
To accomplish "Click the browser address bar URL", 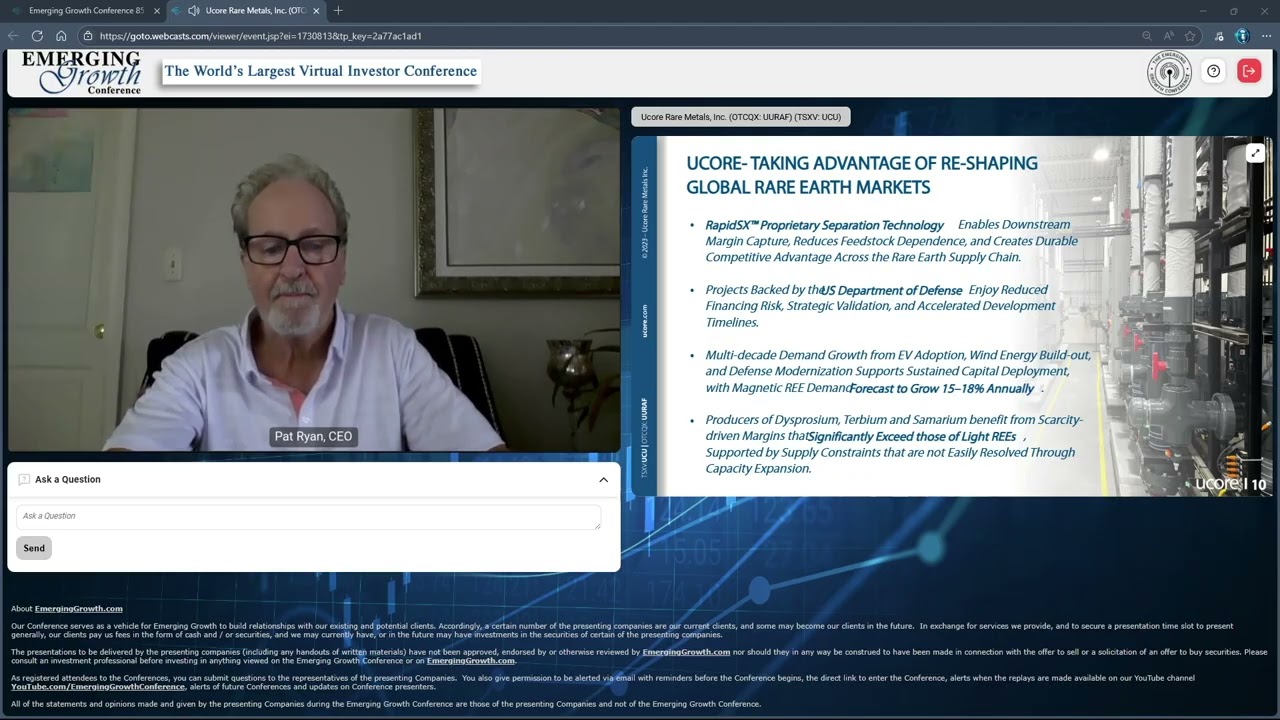I will 260,36.
